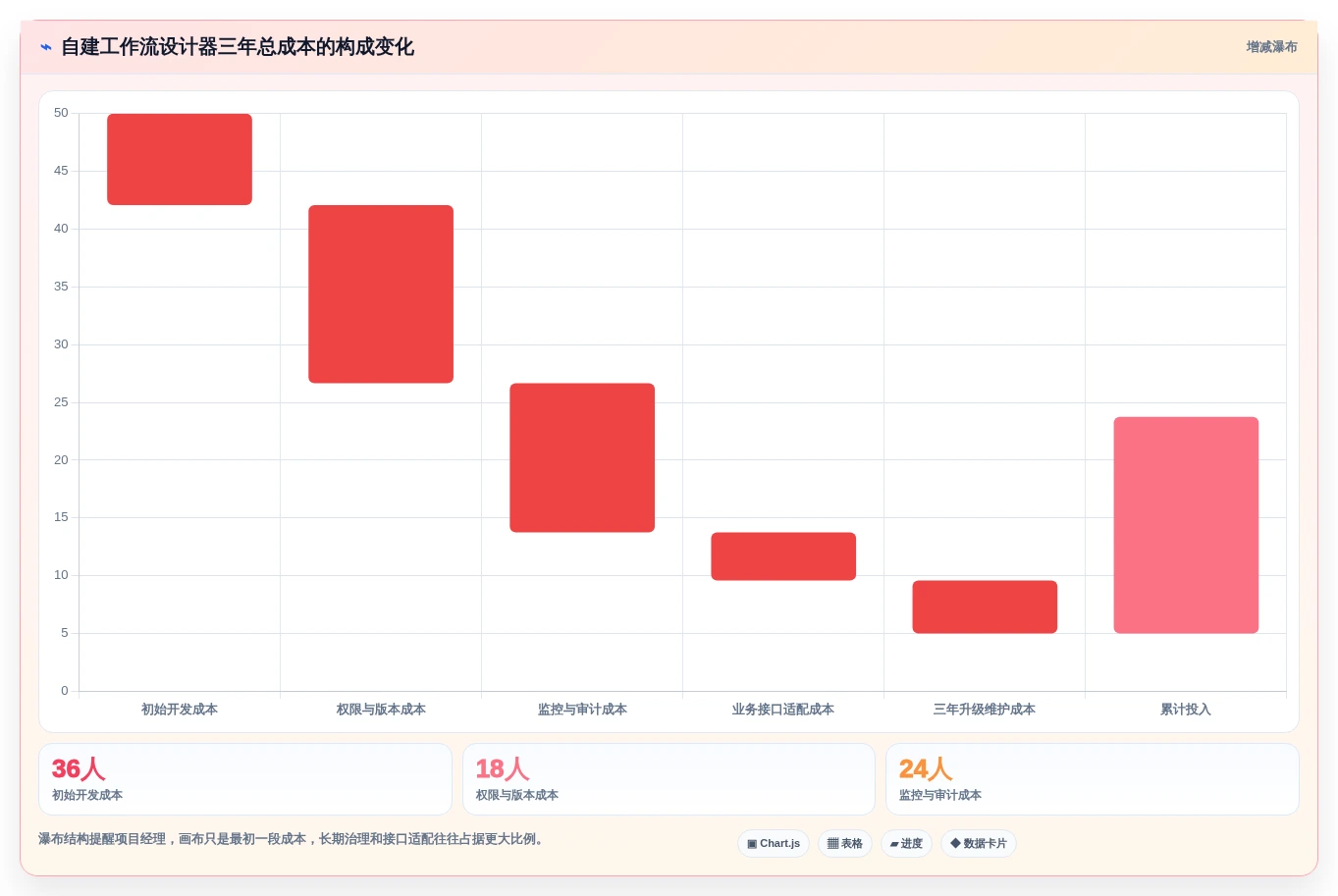
Task: Click the y-axis value 25
Action: [61, 402]
